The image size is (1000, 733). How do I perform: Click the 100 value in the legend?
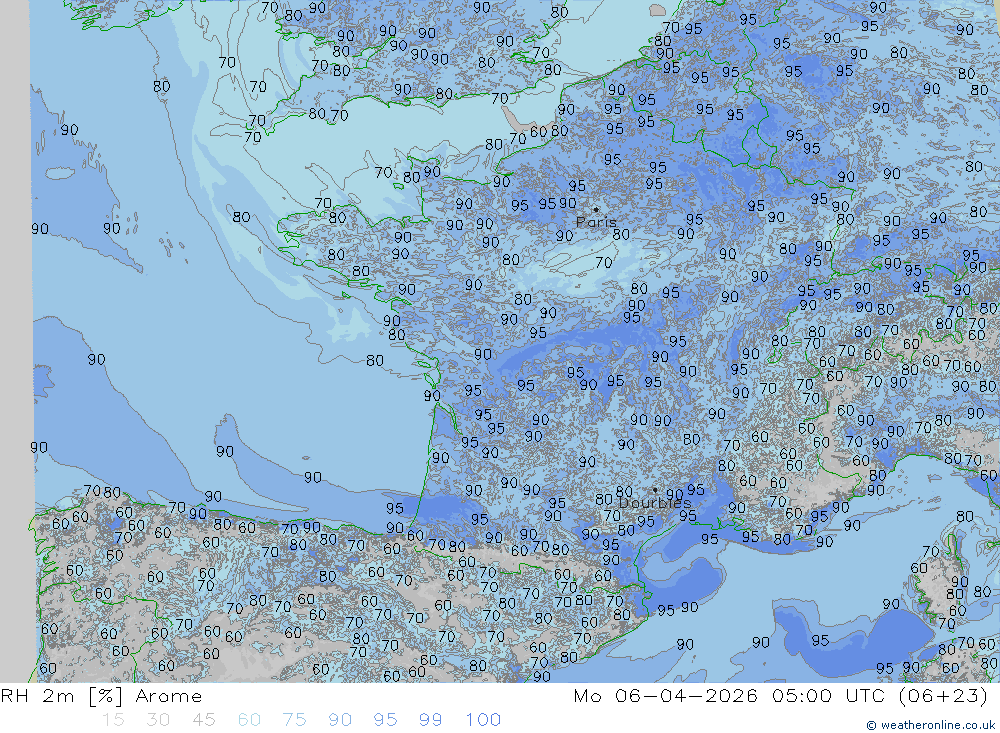483,720
